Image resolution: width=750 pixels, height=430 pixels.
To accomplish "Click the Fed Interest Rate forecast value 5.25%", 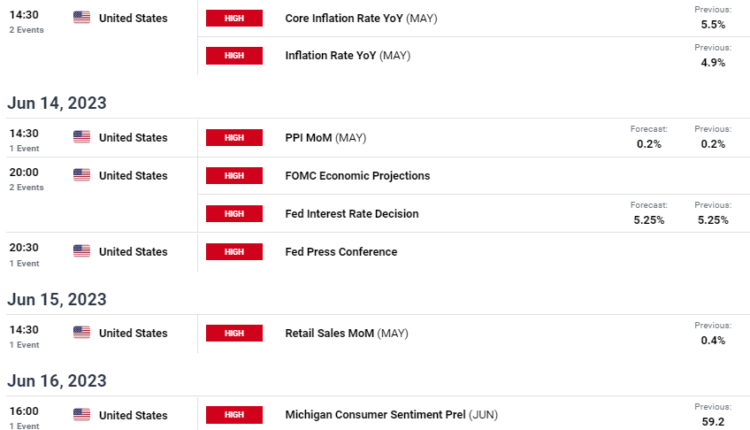I will [648, 220].
